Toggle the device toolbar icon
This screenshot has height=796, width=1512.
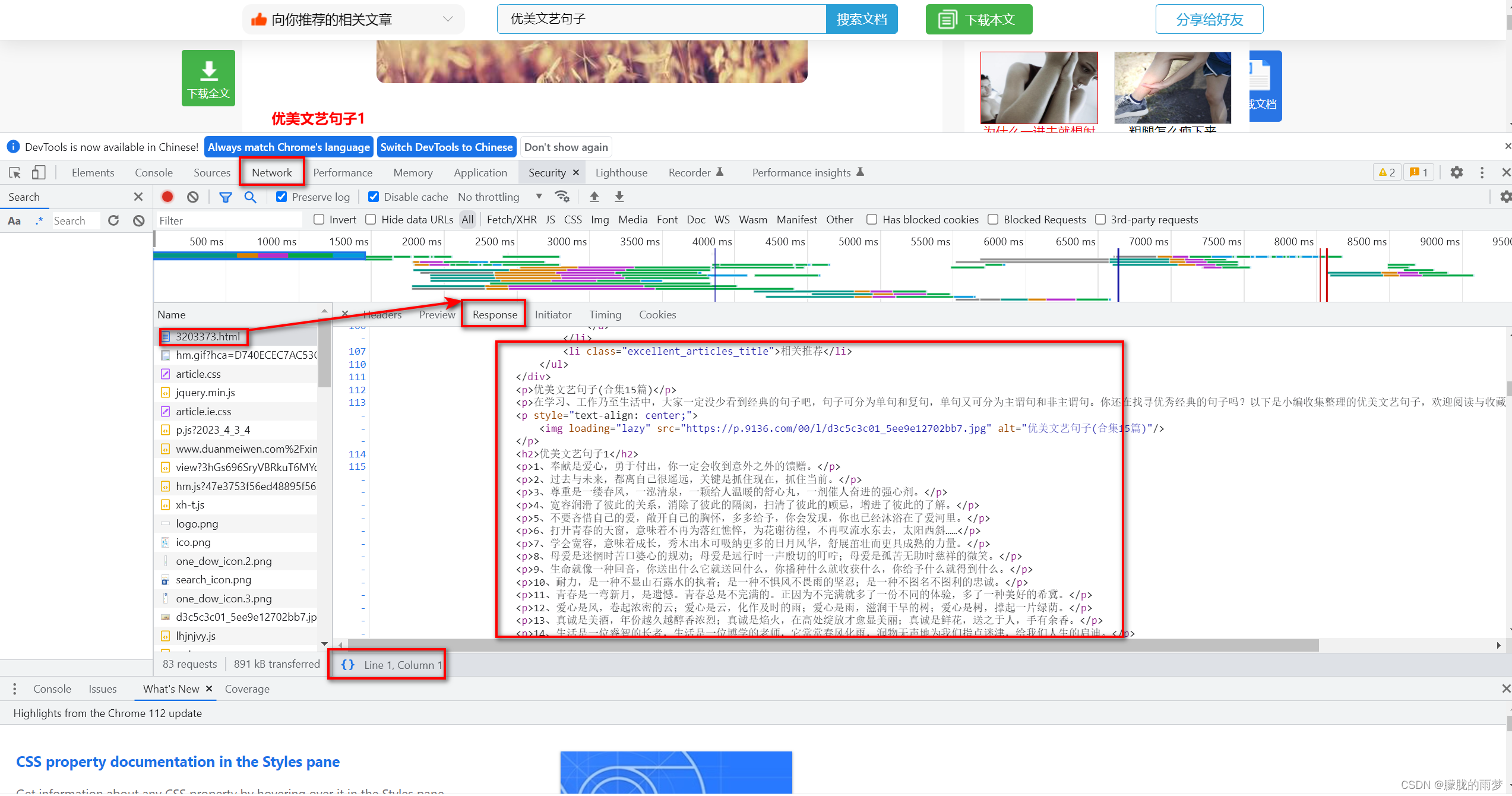(38, 172)
